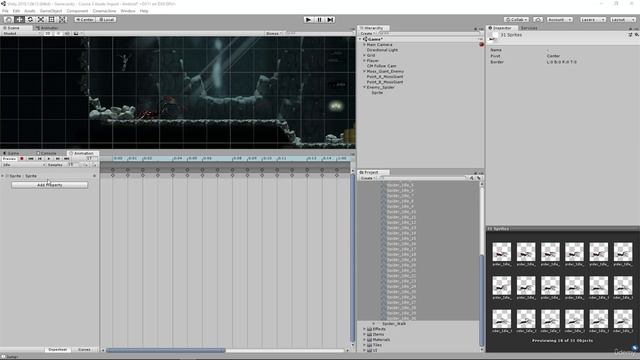Image resolution: width=640 pixels, height=360 pixels.
Task: Pause the game with Pause button
Action: tap(320, 20)
